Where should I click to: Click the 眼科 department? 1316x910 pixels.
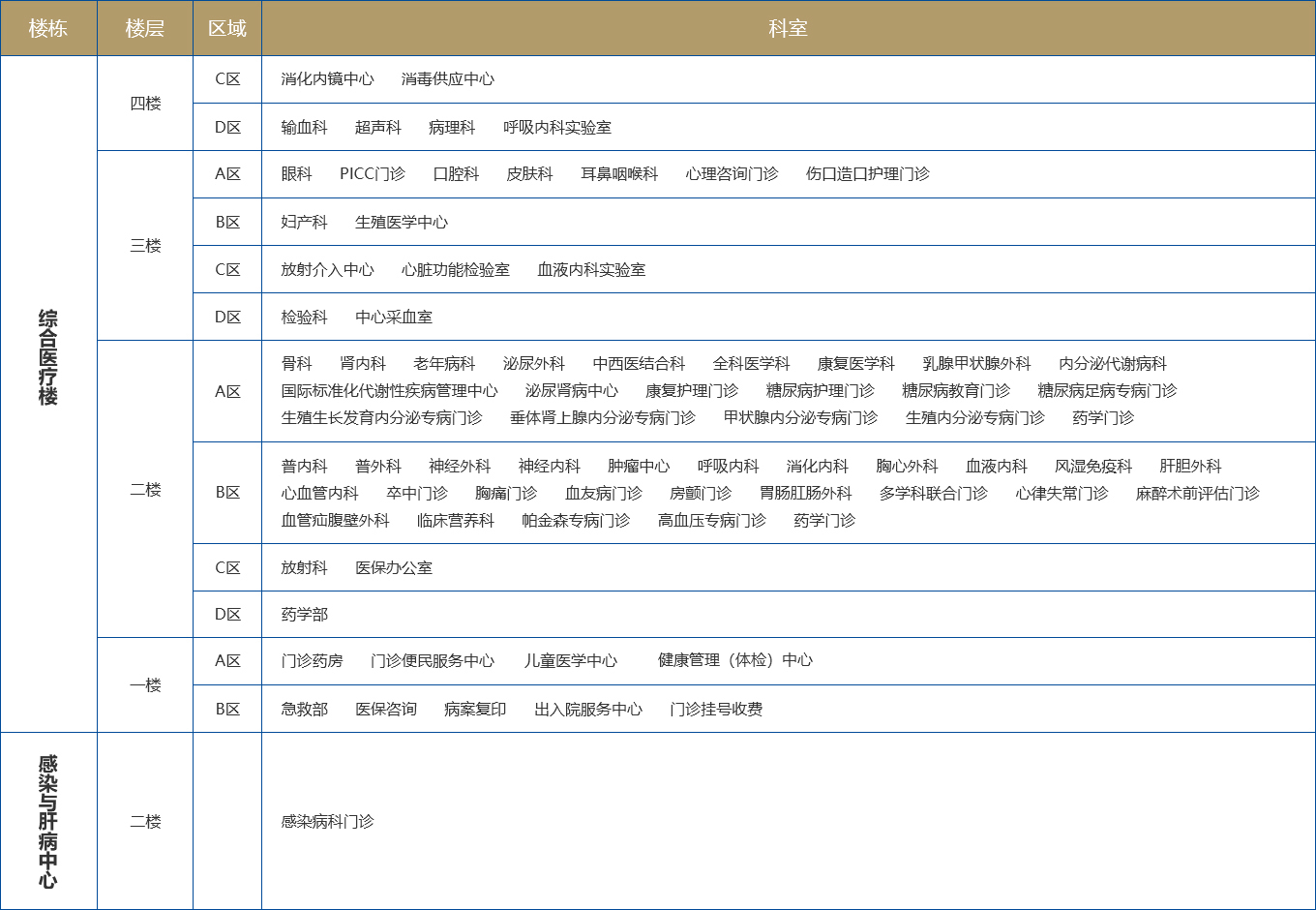tap(296, 174)
